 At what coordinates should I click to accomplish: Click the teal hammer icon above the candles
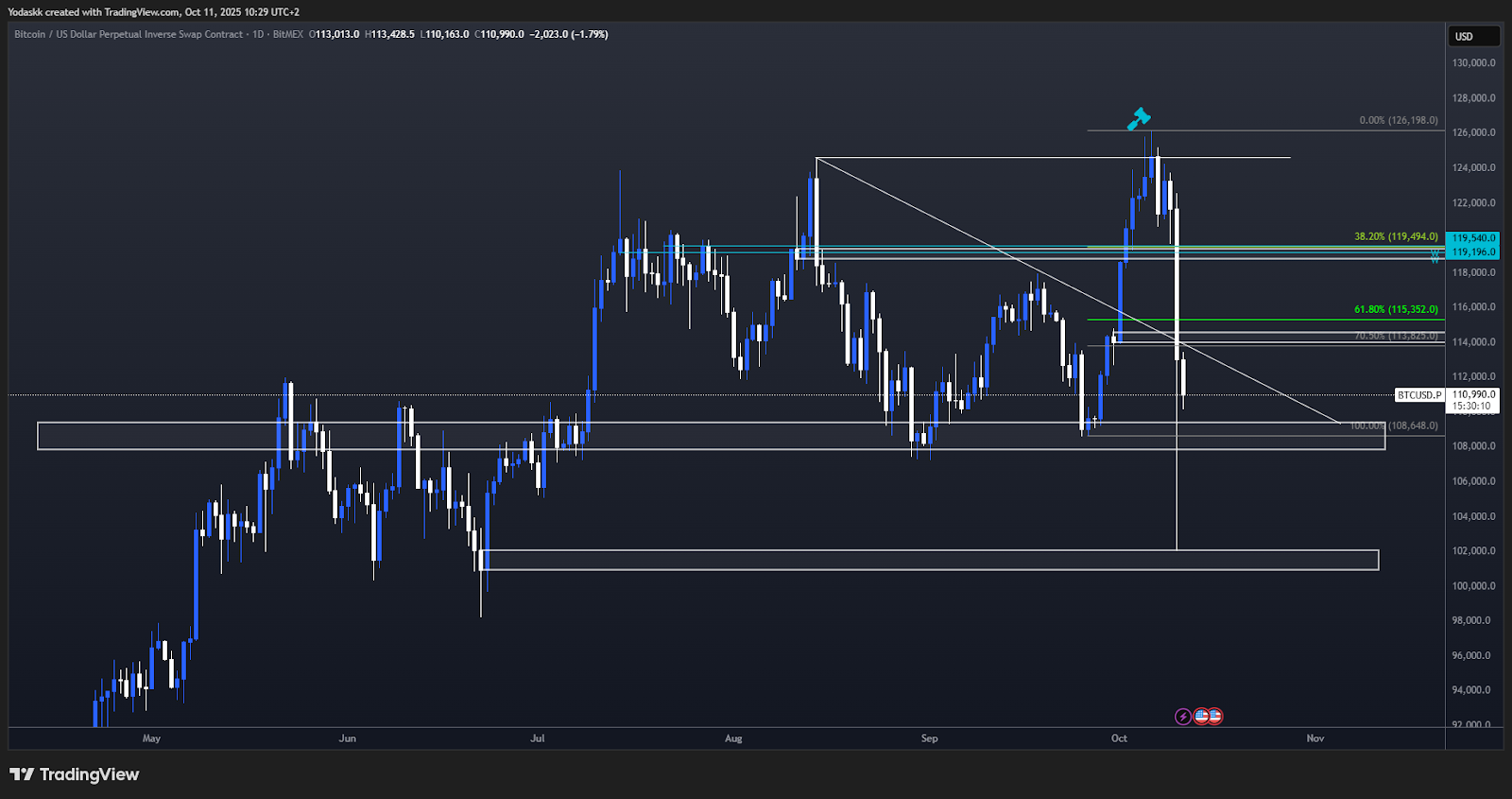[1139, 119]
